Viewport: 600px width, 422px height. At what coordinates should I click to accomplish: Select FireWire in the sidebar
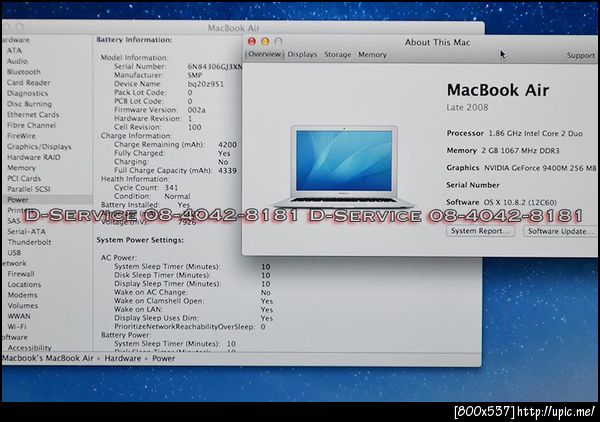(x=21, y=136)
